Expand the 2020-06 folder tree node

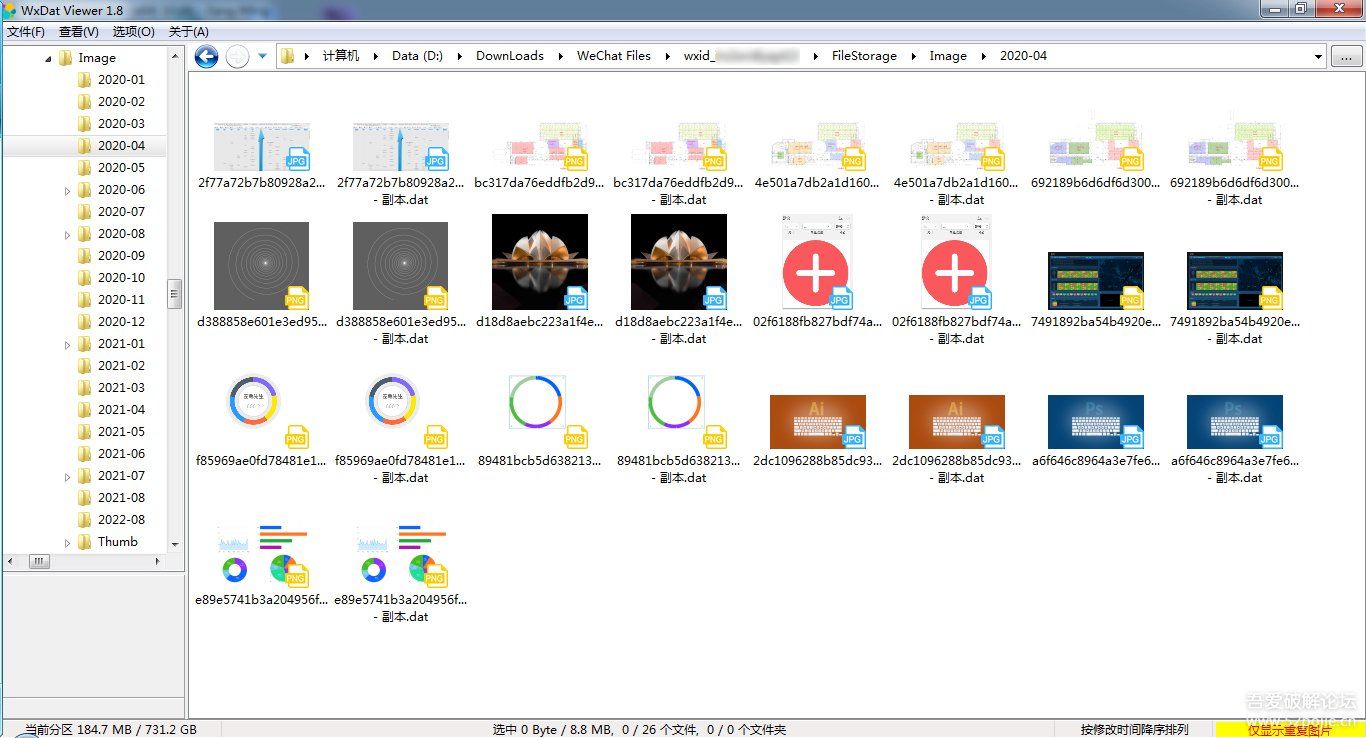[68, 190]
